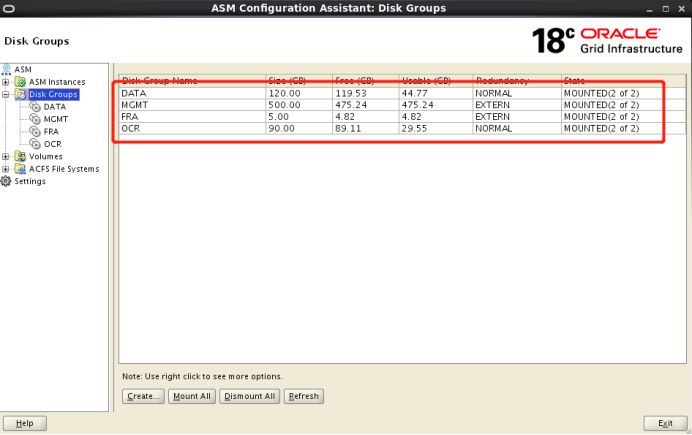Click size value 90.00
Screen dimensions: 692x435
281,128
